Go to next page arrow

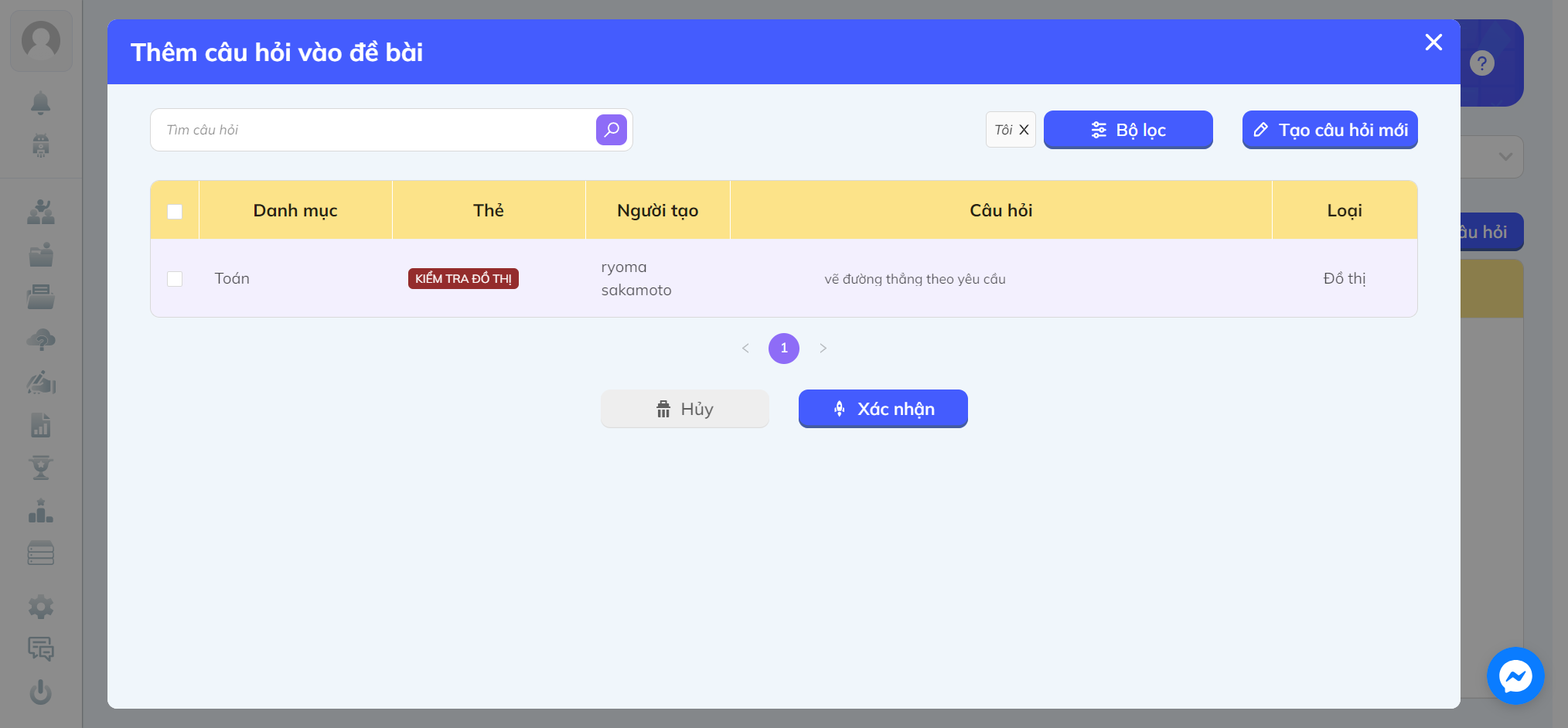pyautogui.click(x=823, y=349)
